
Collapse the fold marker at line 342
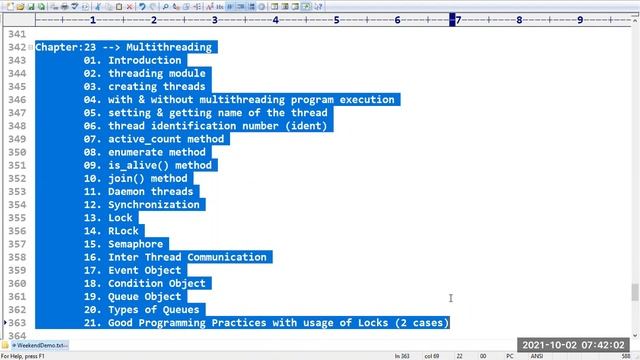[31, 47]
